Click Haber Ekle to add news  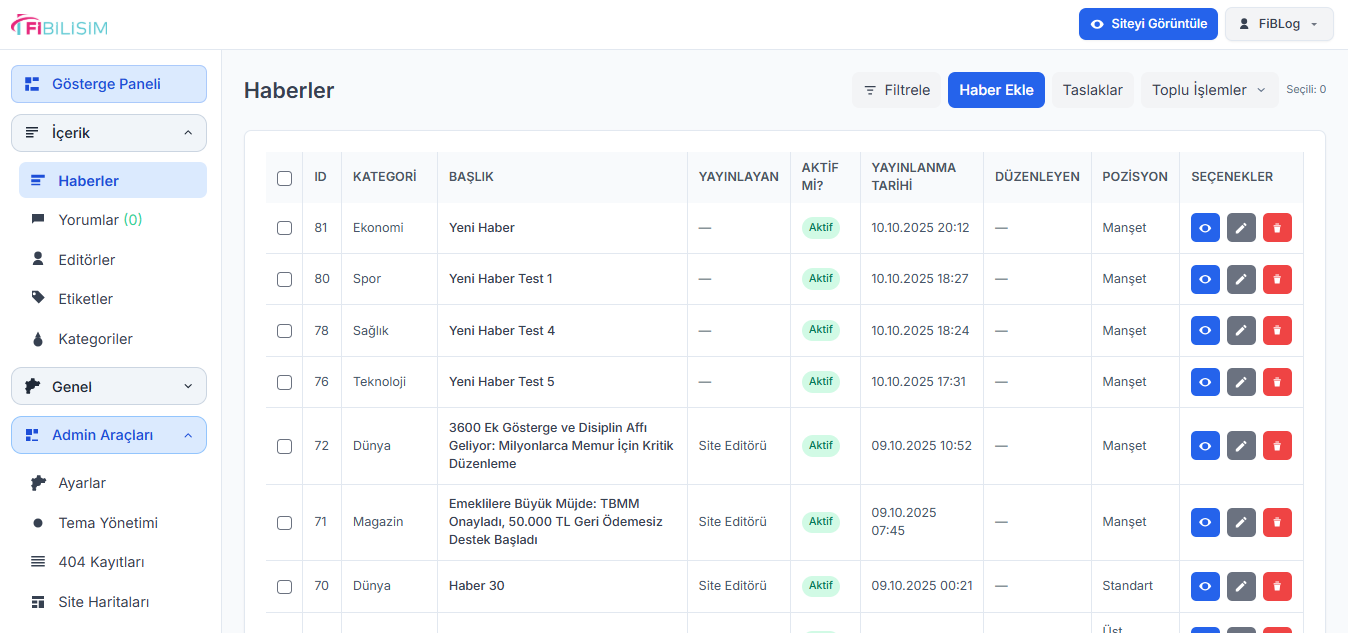tap(996, 90)
